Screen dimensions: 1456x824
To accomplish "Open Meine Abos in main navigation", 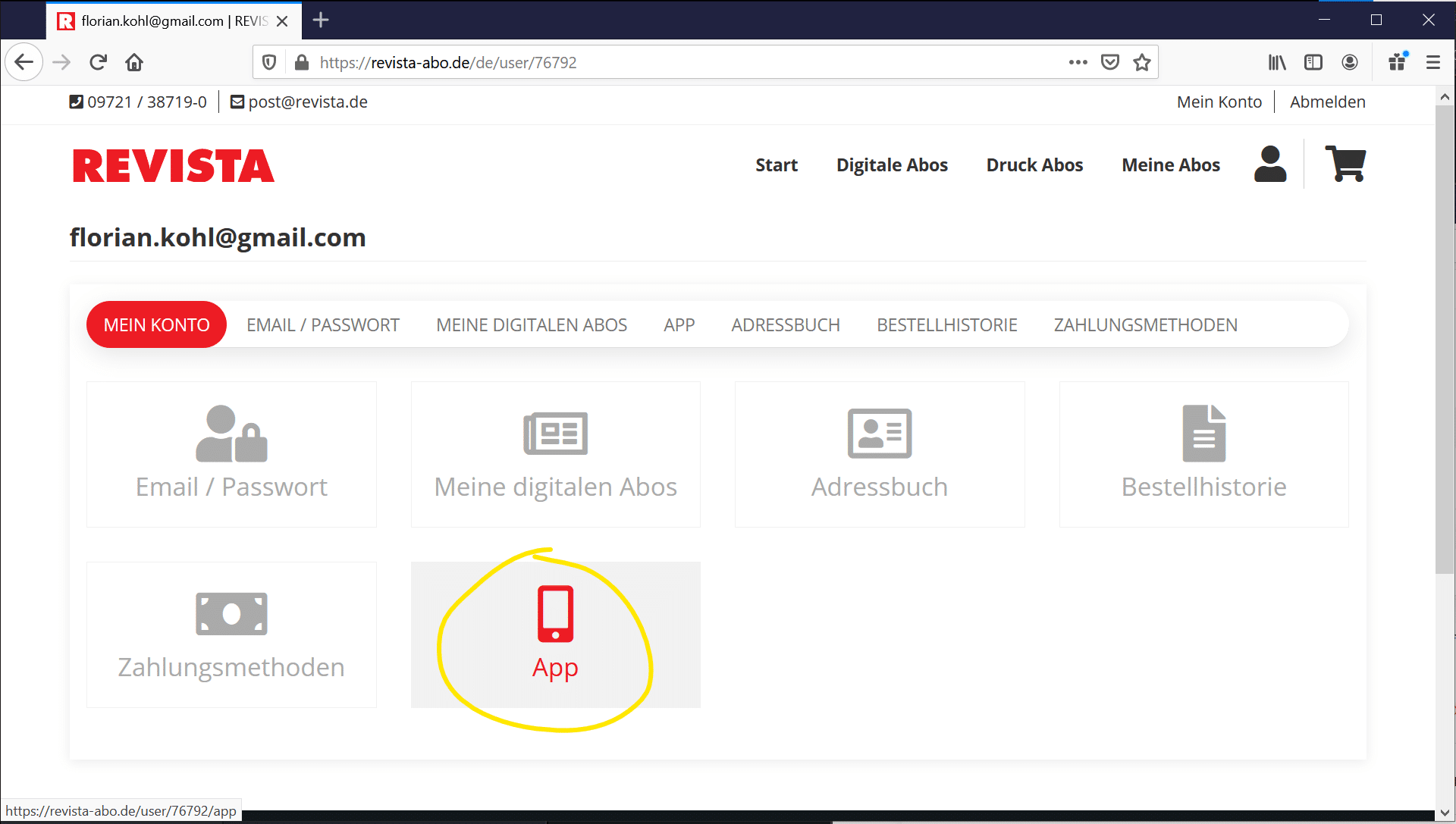I will [x=1171, y=164].
